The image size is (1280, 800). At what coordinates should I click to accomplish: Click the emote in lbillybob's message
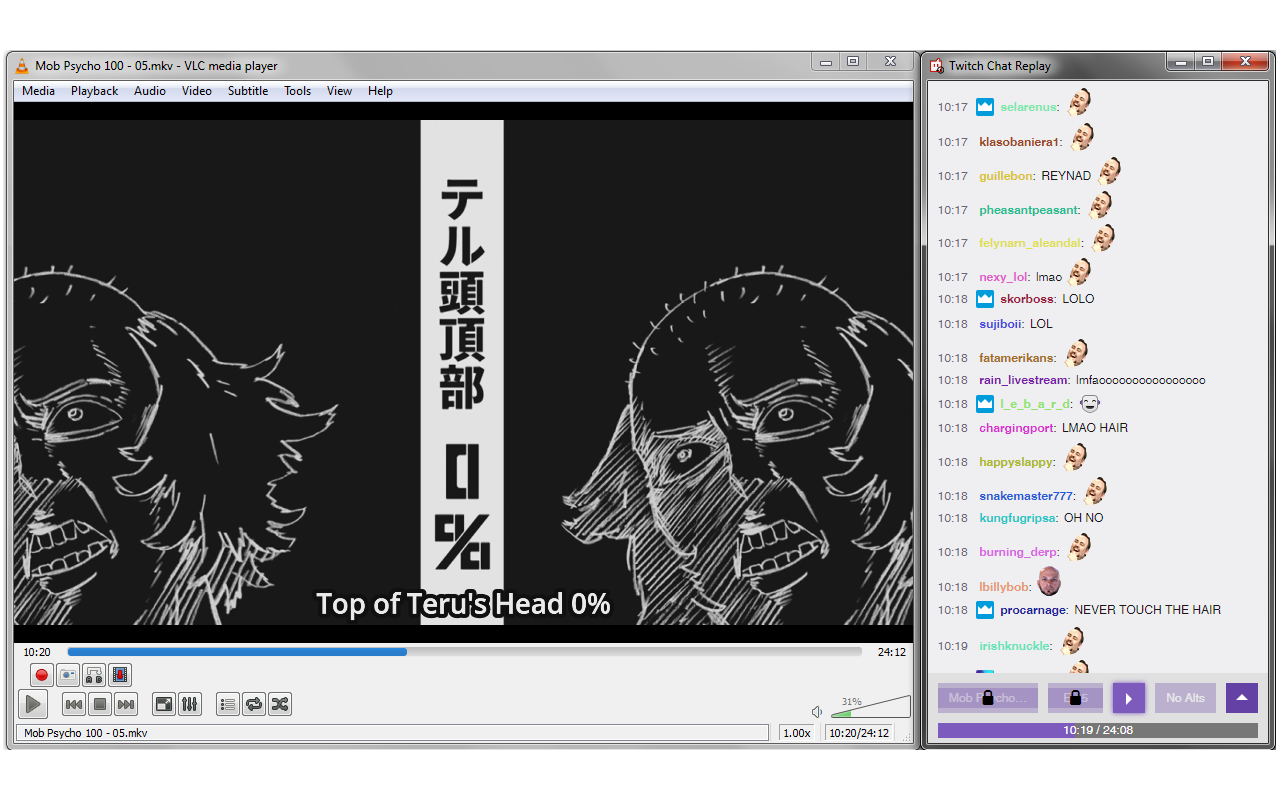point(1049,581)
